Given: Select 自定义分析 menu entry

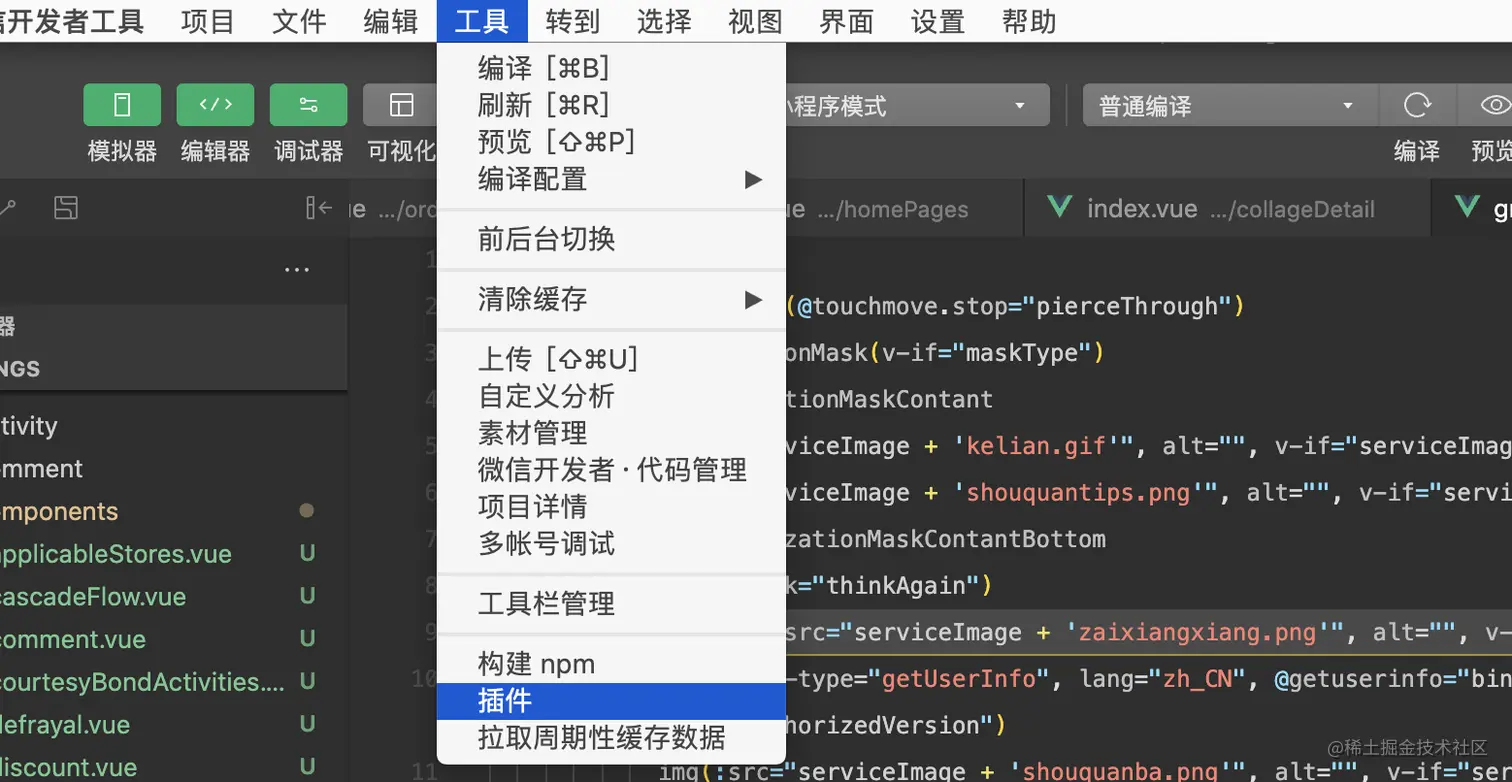Looking at the screenshot, I should point(611,396).
